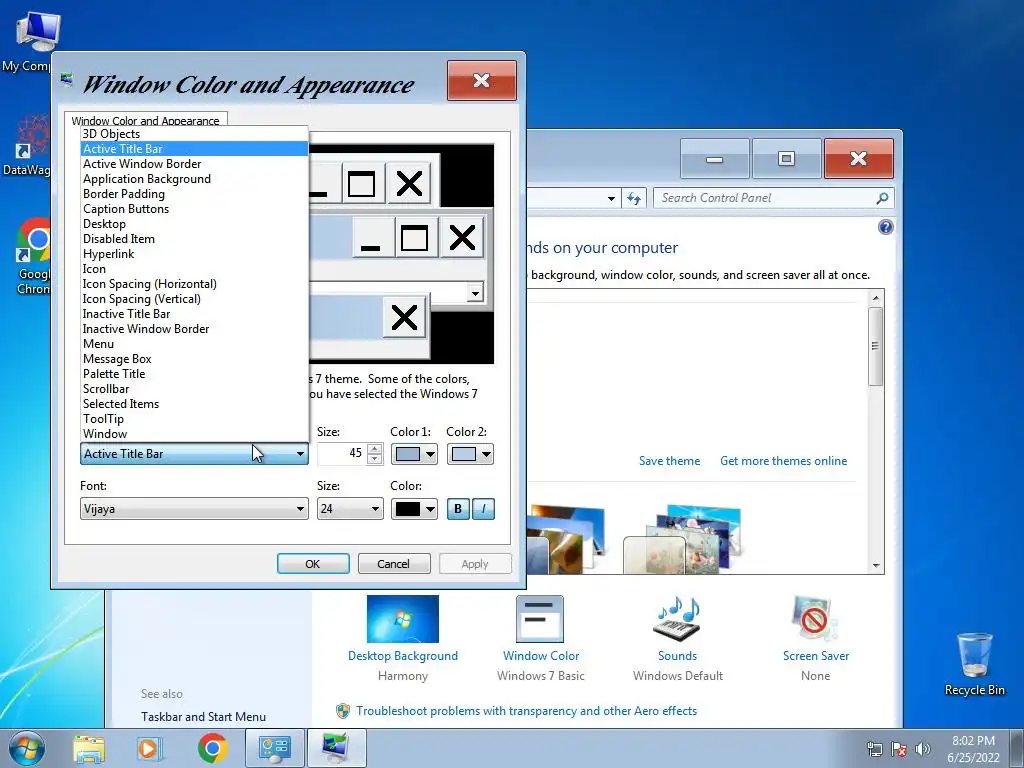Pick Application Background from the list
Image resolution: width=1024 pixels, height=768 pixels.
point(194,179)
